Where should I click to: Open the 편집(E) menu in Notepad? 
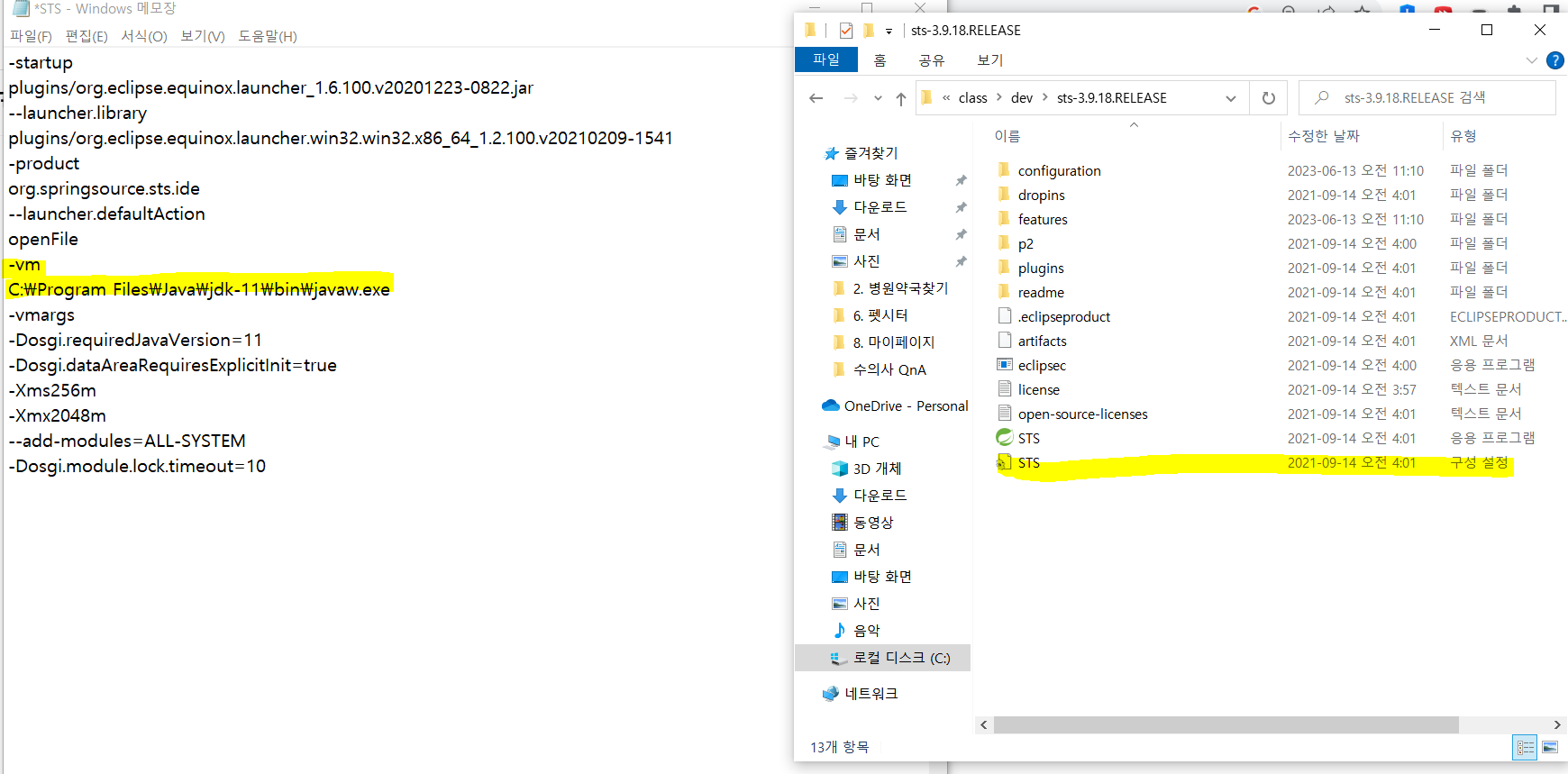click(x=87, y=36)
